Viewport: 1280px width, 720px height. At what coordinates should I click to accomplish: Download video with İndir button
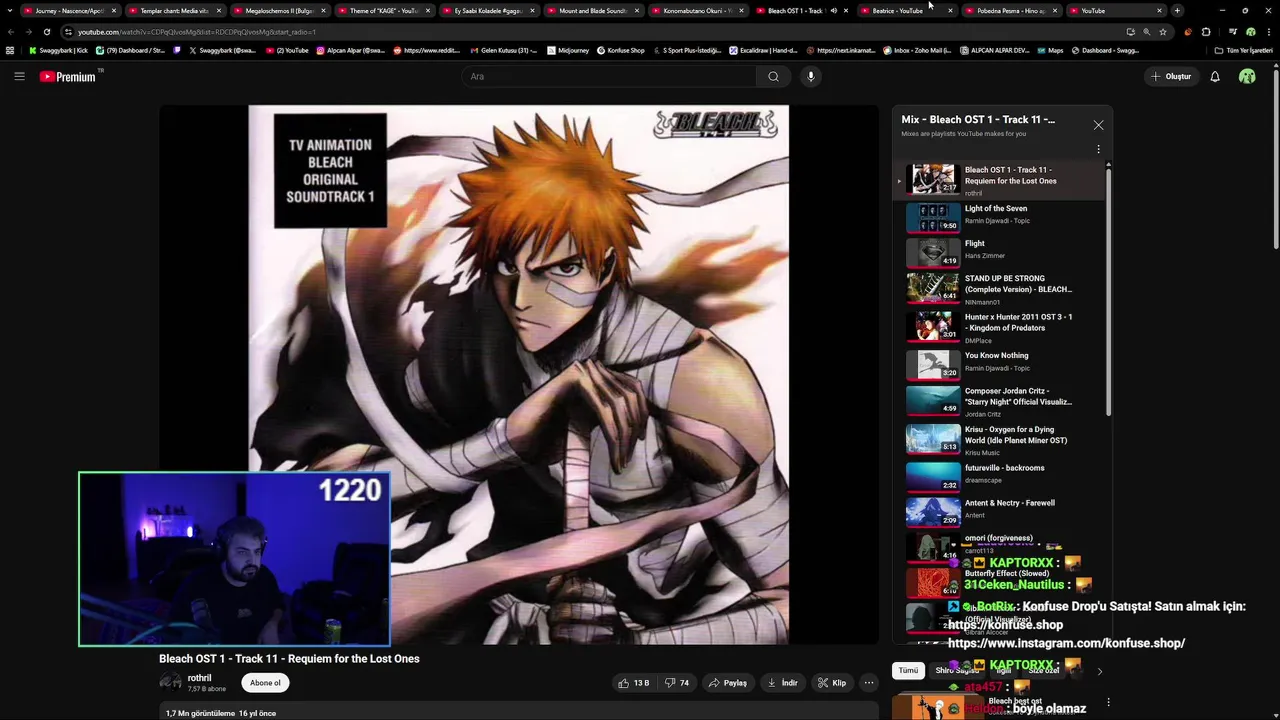pyautogui.click(x=783, y=683)
